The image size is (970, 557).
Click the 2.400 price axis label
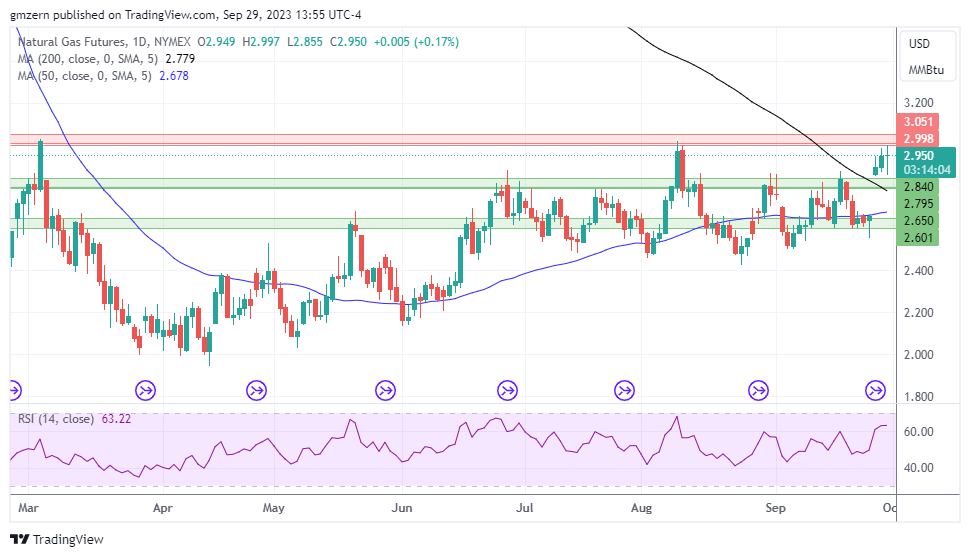(919, 270)
